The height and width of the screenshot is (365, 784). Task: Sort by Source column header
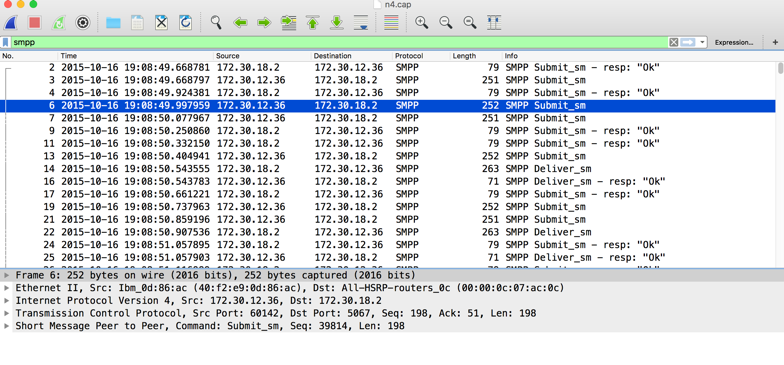coord(262,56)
